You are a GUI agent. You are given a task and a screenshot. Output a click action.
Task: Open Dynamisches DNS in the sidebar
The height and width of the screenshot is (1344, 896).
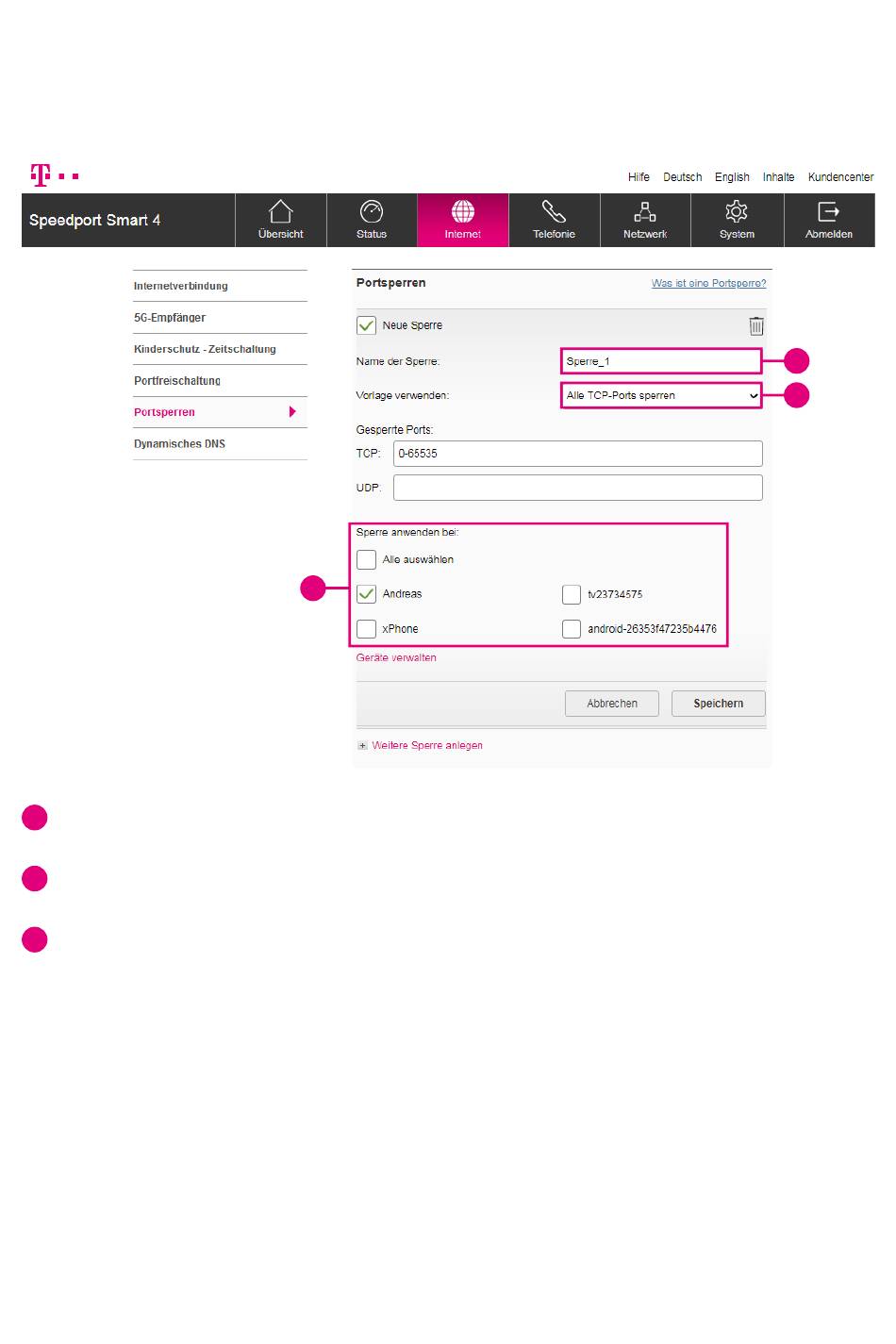pos(179,443)
